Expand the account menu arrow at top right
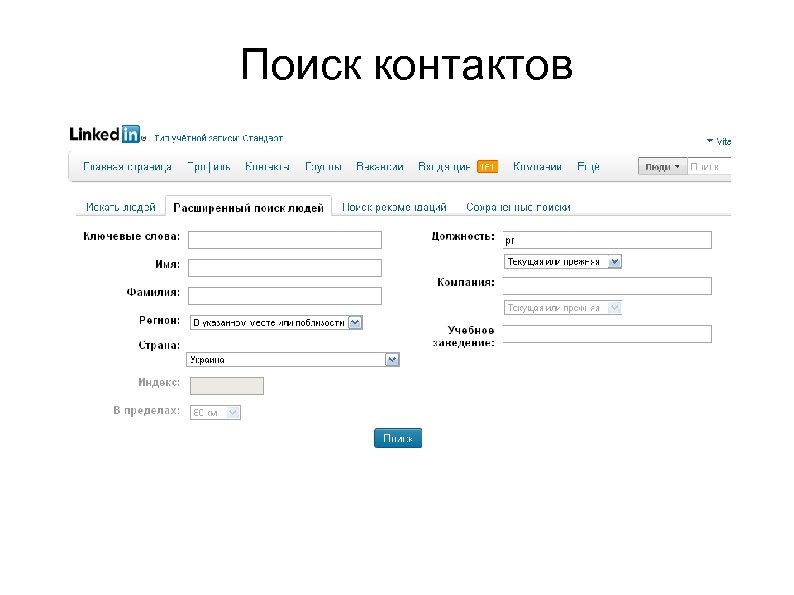The width and height of the screenshot is (794, 595). click(710, 140)
